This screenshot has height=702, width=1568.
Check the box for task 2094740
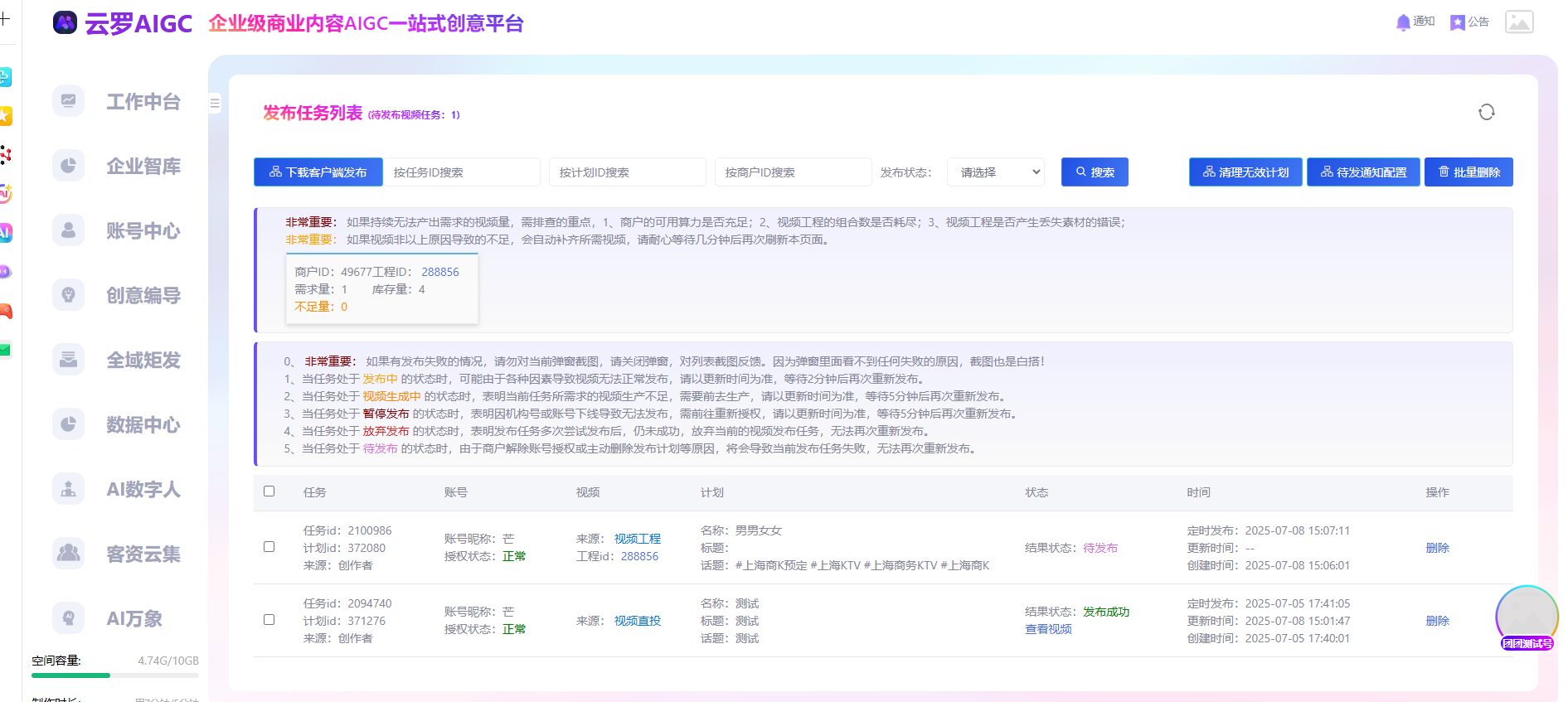tap(269, 620)
